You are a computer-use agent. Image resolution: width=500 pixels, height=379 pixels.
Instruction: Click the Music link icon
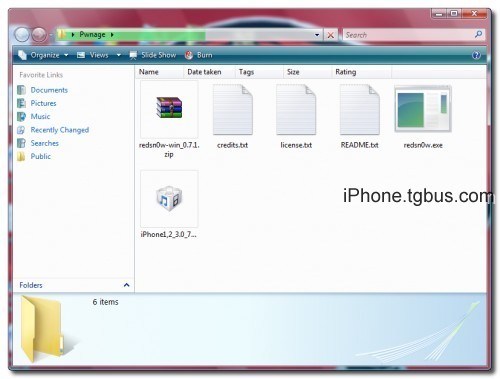(21, 117)
